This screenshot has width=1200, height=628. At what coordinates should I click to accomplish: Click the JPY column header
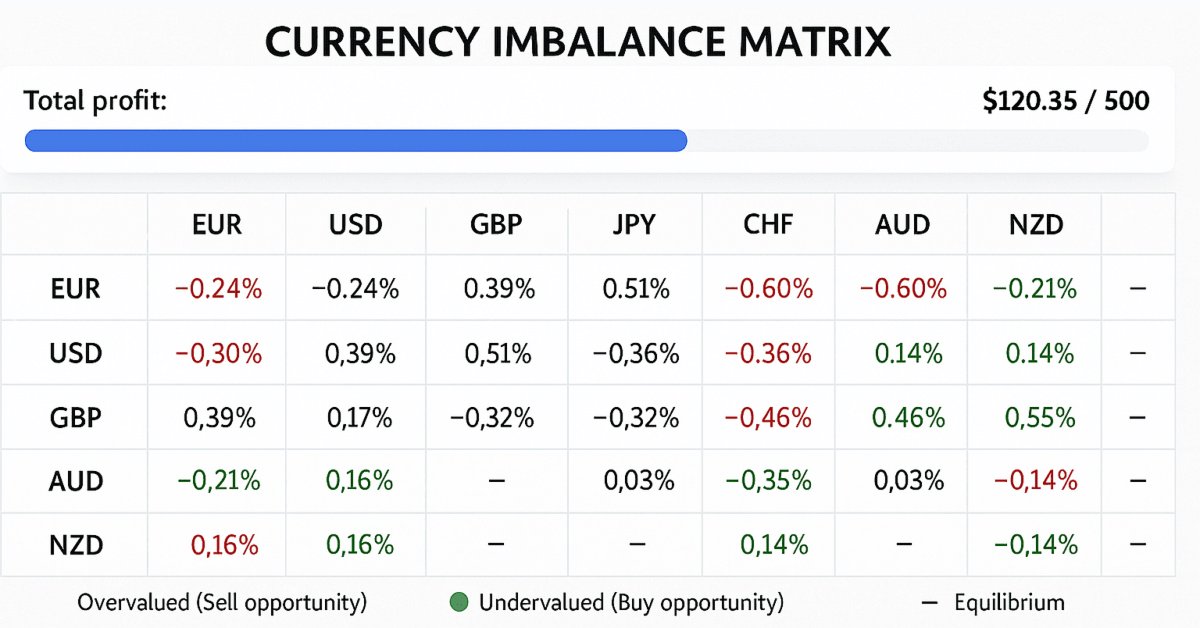click(635, 225)
